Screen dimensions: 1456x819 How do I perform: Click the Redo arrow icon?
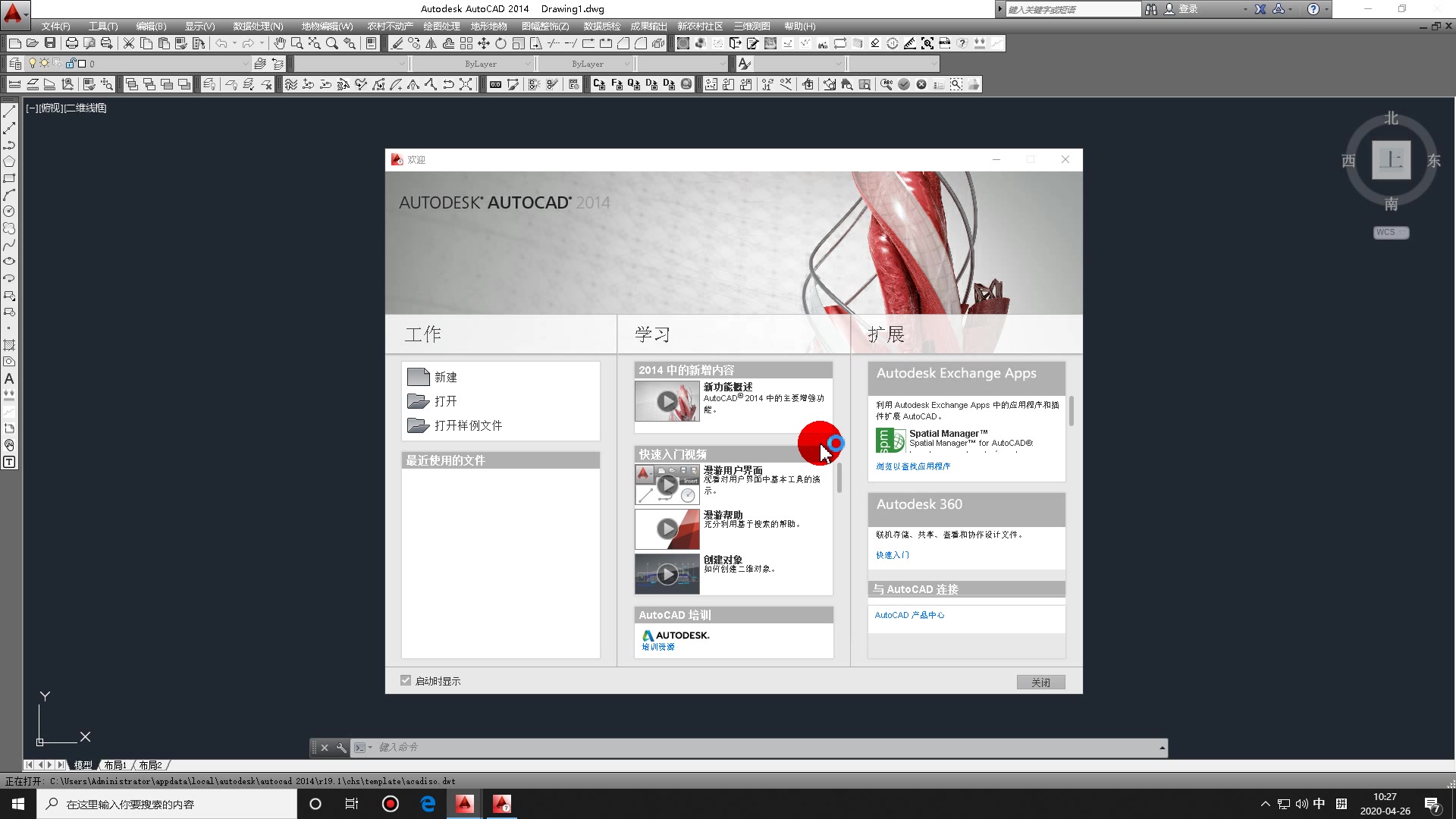pyautogui.click(x=248, y=43)
